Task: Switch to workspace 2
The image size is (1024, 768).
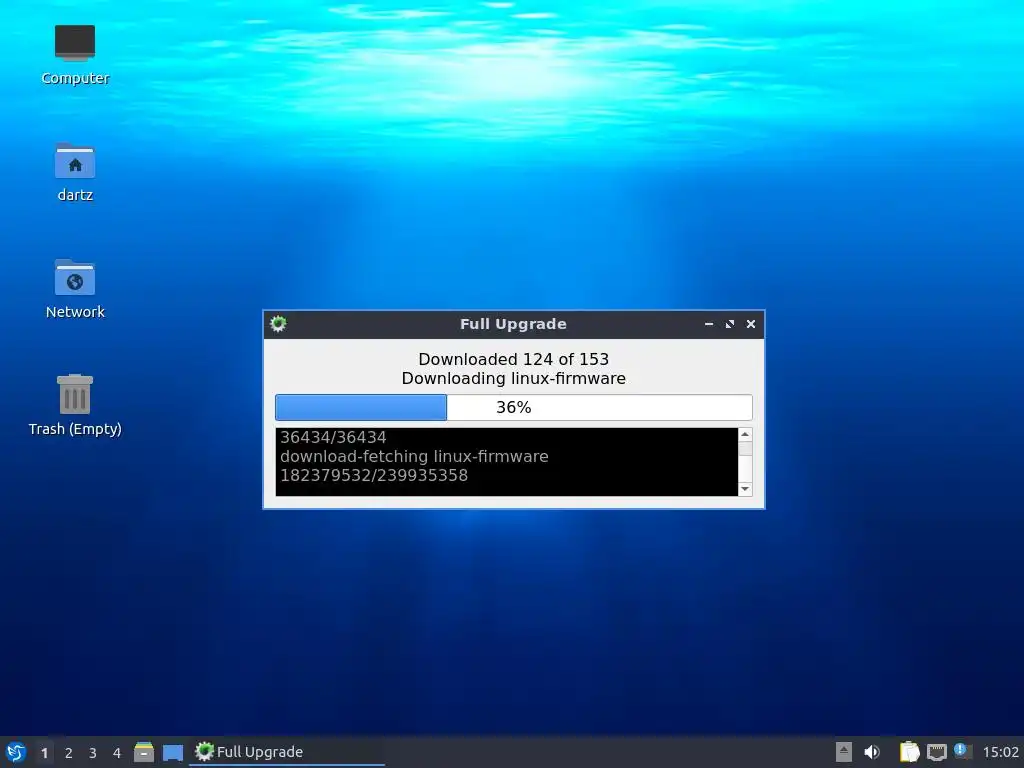Action: pos(69,753)
